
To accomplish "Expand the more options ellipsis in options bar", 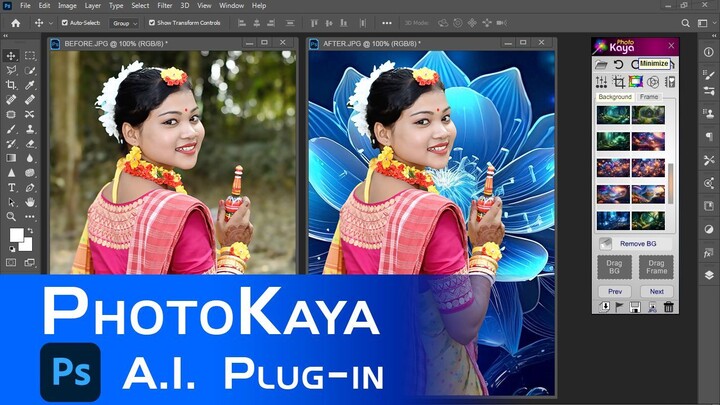I will point(387,23).
